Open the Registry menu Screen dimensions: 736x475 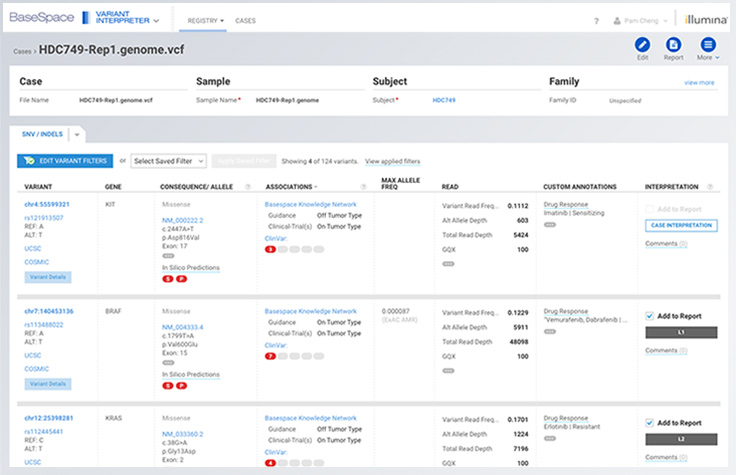click(x=206, y=20)
